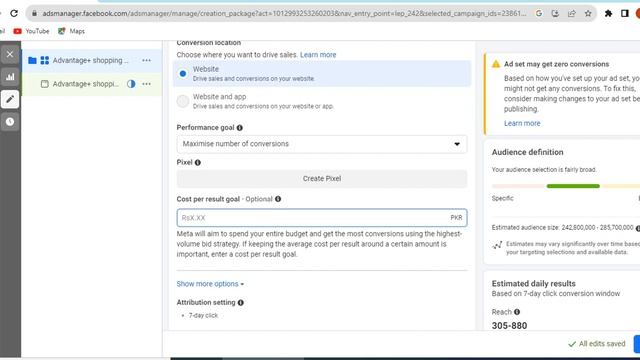Image resolution: width=640 pixels, height=360 pixels.
Task: Click the install app icon in the address bar
Action: click(555, 13)
